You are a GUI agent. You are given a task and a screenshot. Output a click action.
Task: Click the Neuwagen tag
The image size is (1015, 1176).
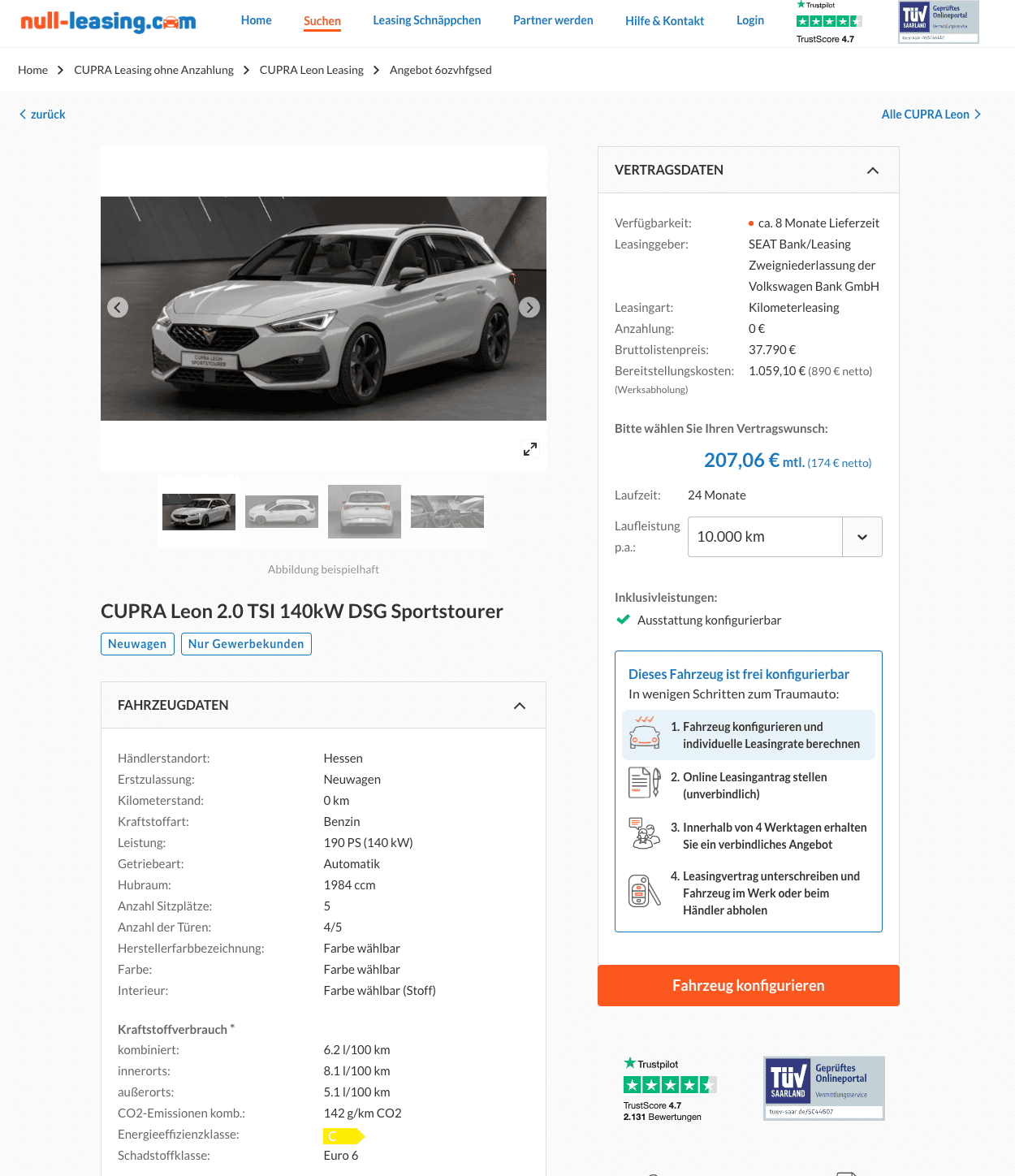[x=137, y=644]
